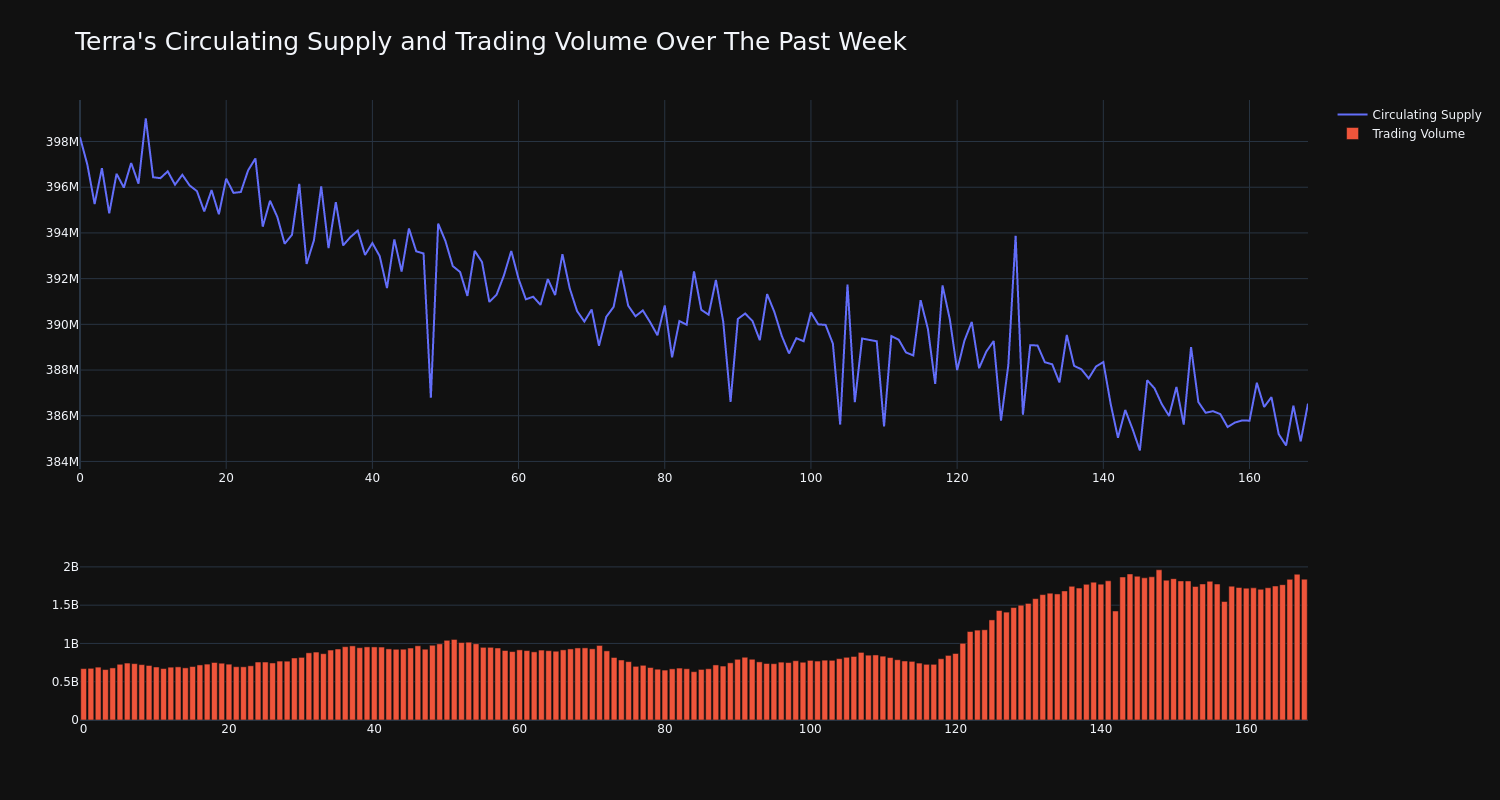Click x-axis tick 20 under supply chart
The image size is (1500, 800).
(226, 478)
